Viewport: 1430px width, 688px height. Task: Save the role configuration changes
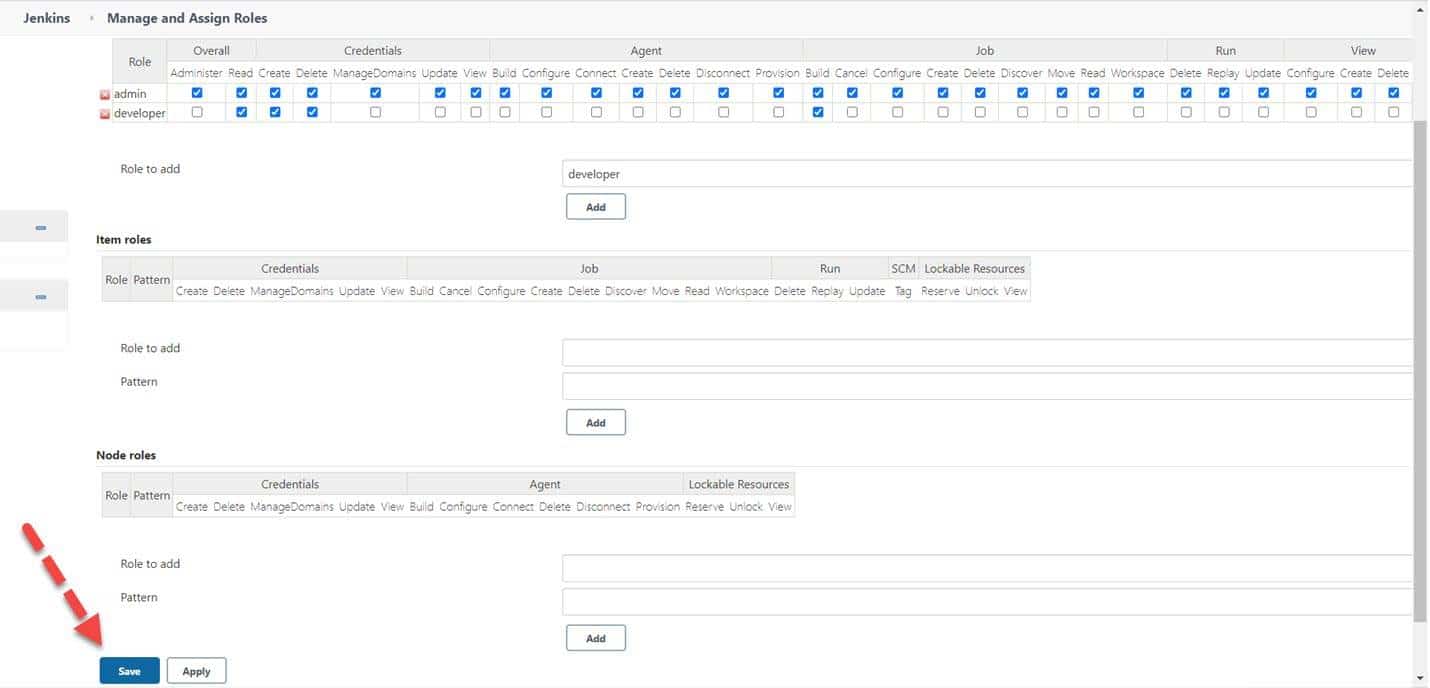click(129, 670)
